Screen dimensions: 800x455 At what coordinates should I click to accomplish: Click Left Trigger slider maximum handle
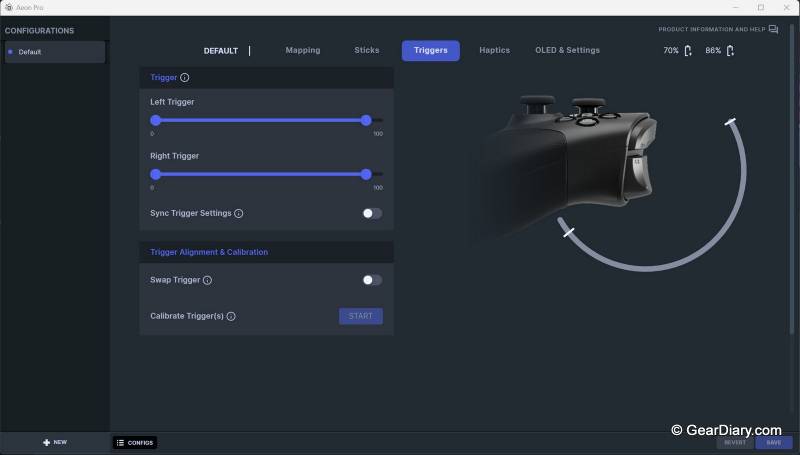click(x=366, y=120)
